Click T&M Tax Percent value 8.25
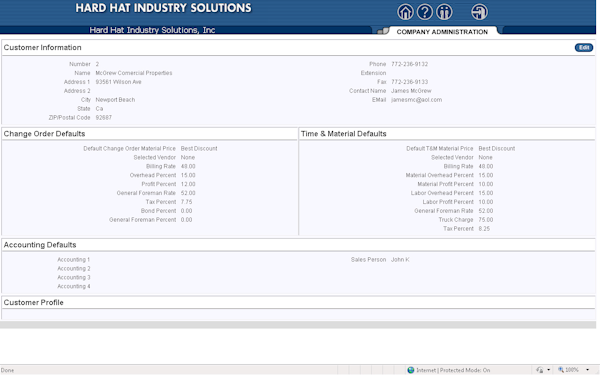Viewport: 600px width, 375px height. 484,228
